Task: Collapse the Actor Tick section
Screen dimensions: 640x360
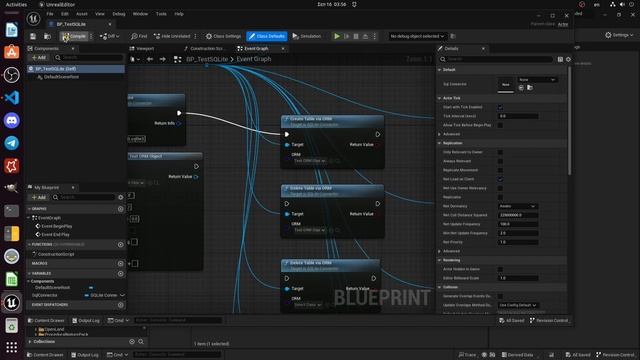Action: click(440, 98)
